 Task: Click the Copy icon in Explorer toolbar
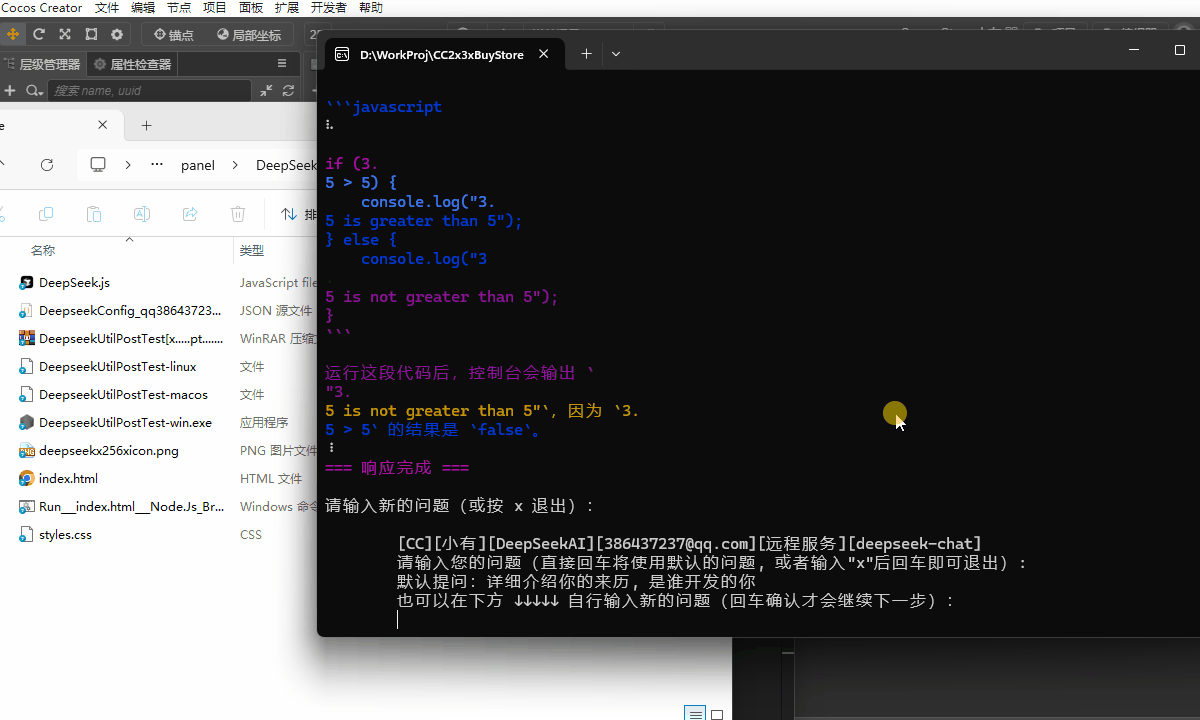46,214
